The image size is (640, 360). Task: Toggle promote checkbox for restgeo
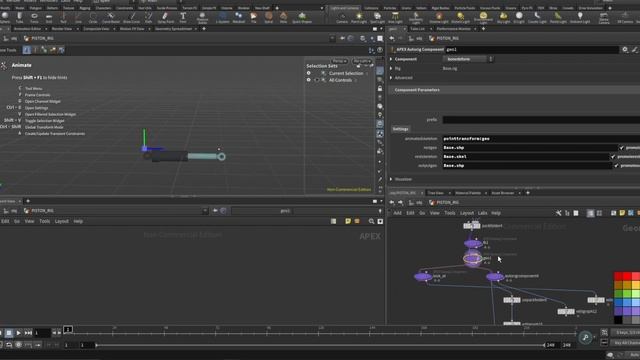point(621,148)
